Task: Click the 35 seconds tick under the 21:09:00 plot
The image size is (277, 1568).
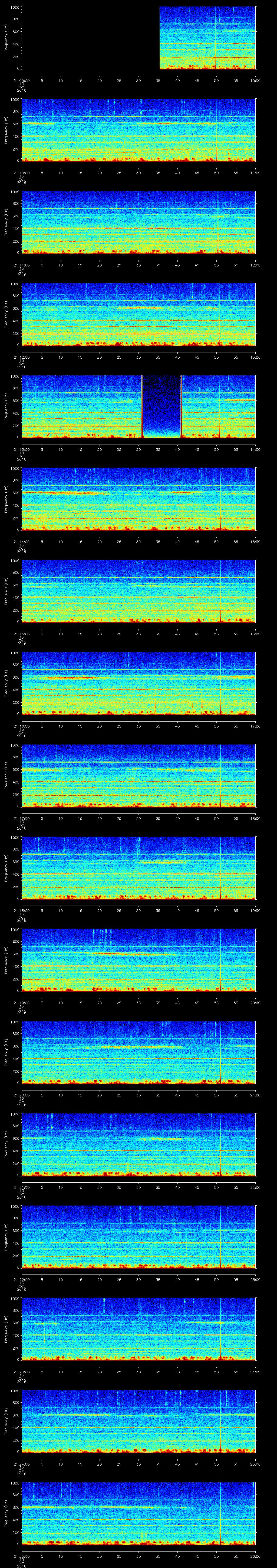Action: (158, 80)
